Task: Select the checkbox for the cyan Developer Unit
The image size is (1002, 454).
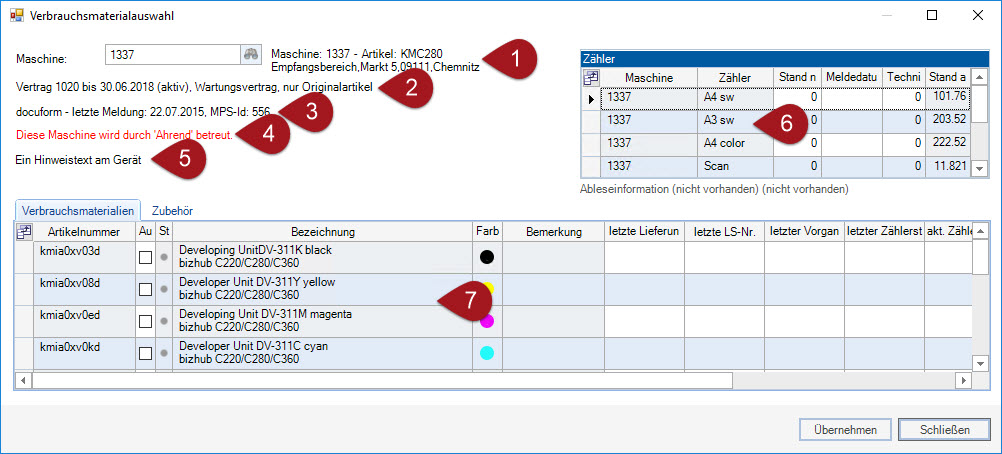Action: tap(145, 353)
